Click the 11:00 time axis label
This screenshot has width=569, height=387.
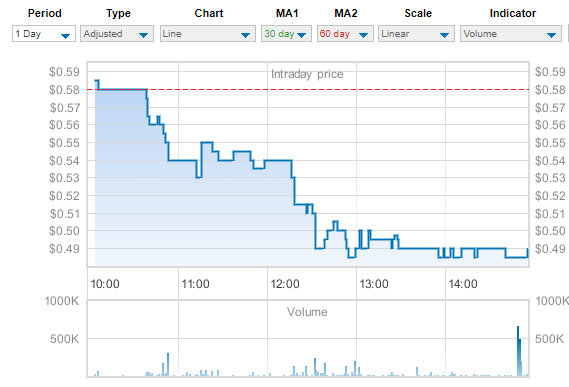tap(196, 284)
